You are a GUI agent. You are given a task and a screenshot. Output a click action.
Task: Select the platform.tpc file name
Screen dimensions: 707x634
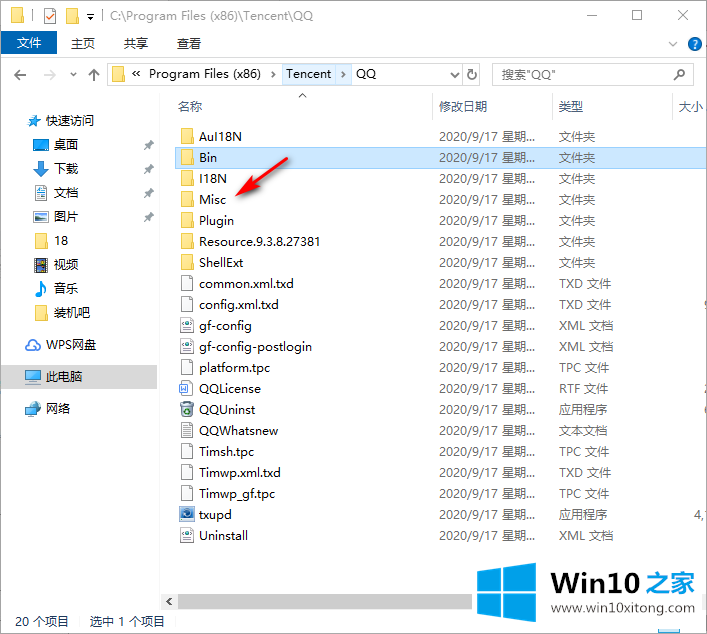tap(234, 368)
